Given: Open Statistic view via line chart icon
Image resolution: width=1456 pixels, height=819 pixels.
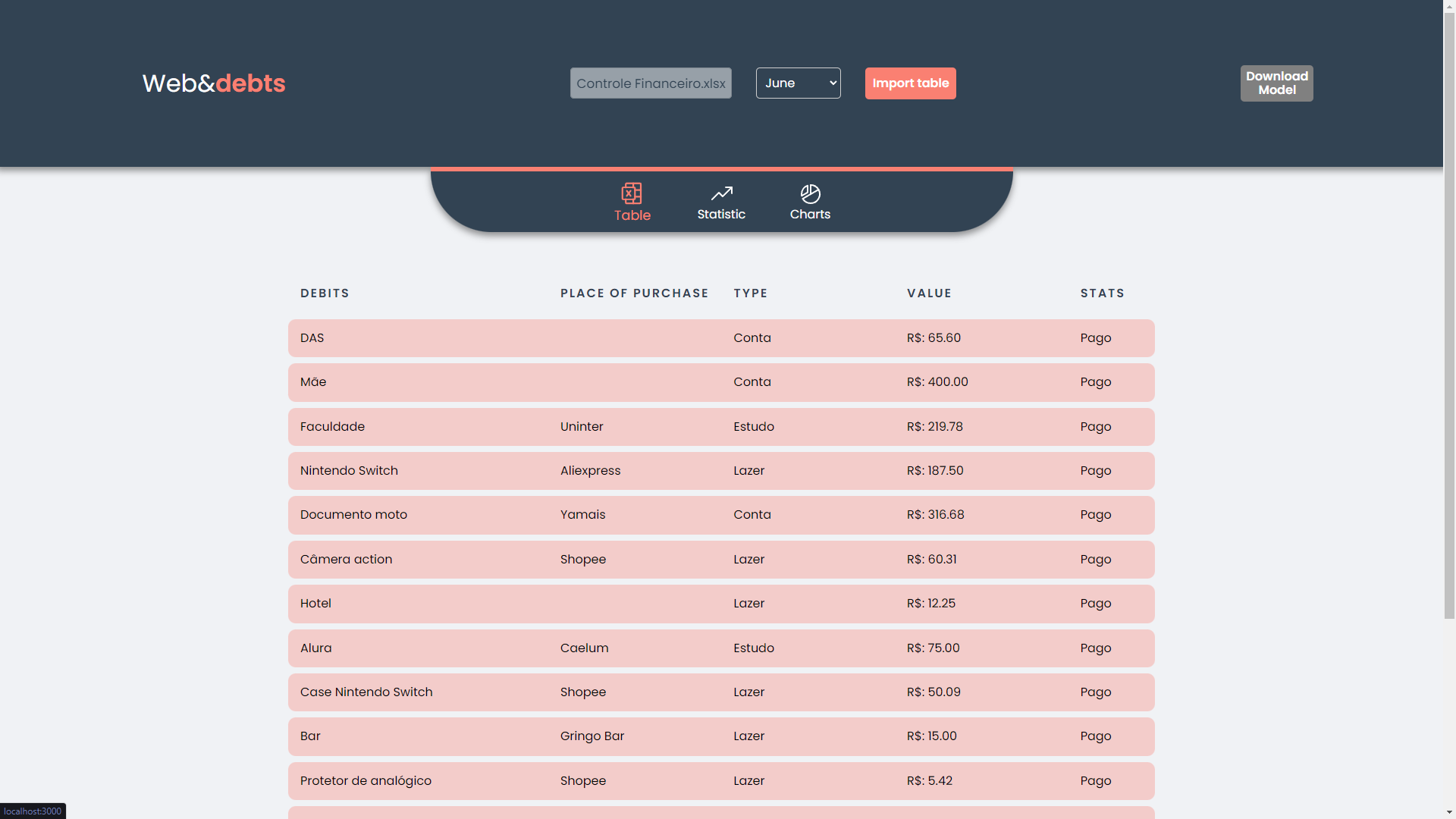Looking at the screenshot, I should (721, 193).
